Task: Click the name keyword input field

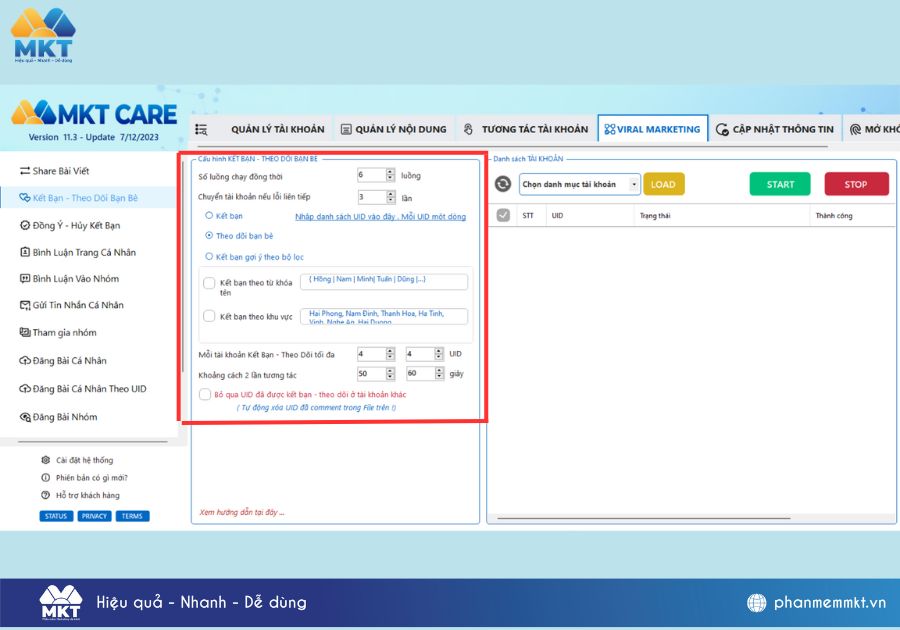Action: tap(384, 282)
